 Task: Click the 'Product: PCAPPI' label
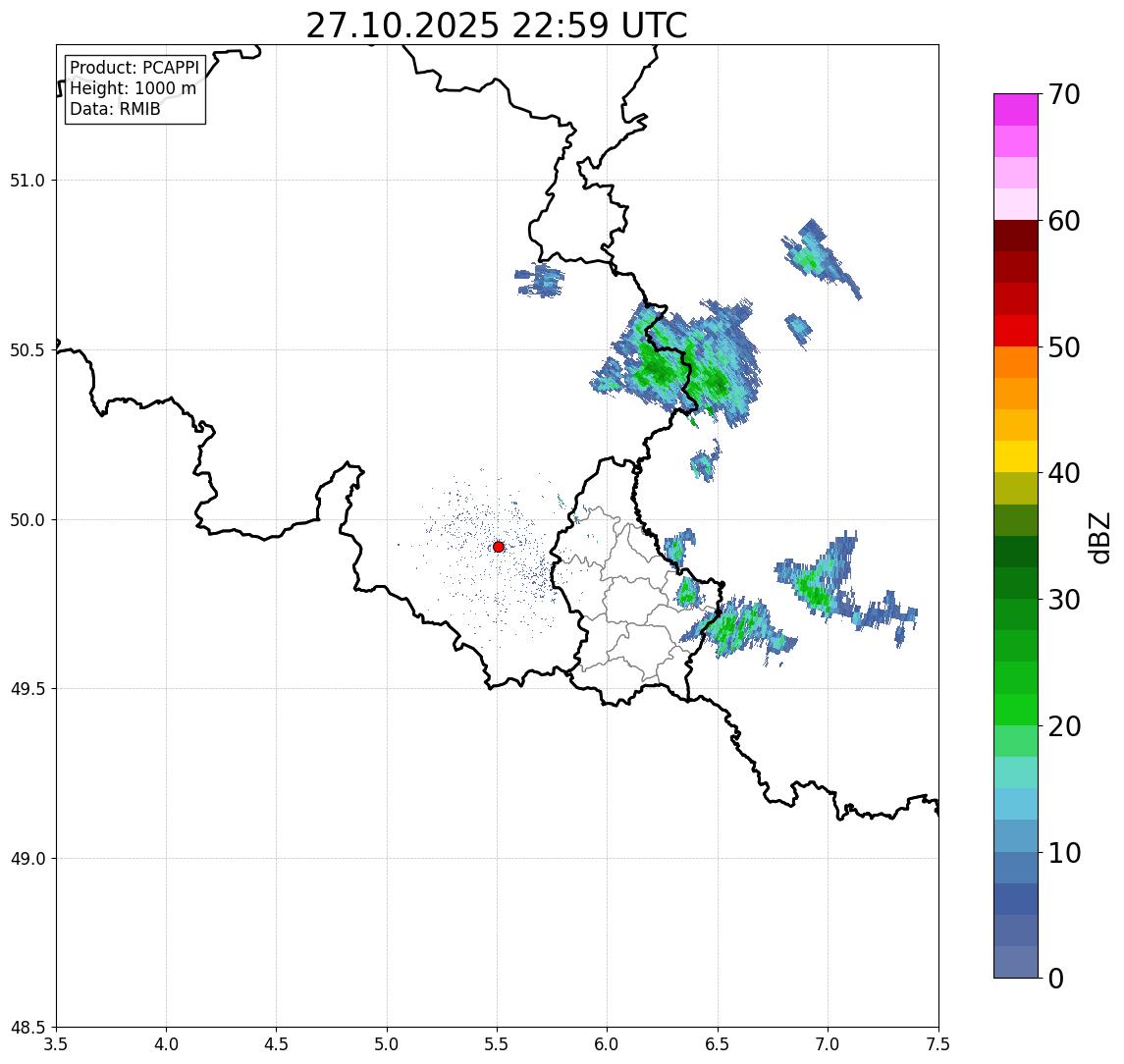coord(134,68)
